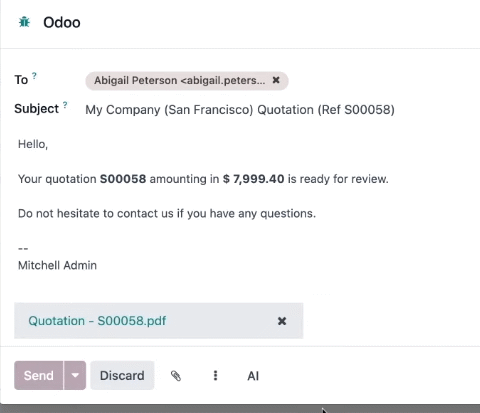Viewport: 480px width, 413px height.
Task: Delete the Quotation - S00058.pdf attachment
Action: point(282,321)
